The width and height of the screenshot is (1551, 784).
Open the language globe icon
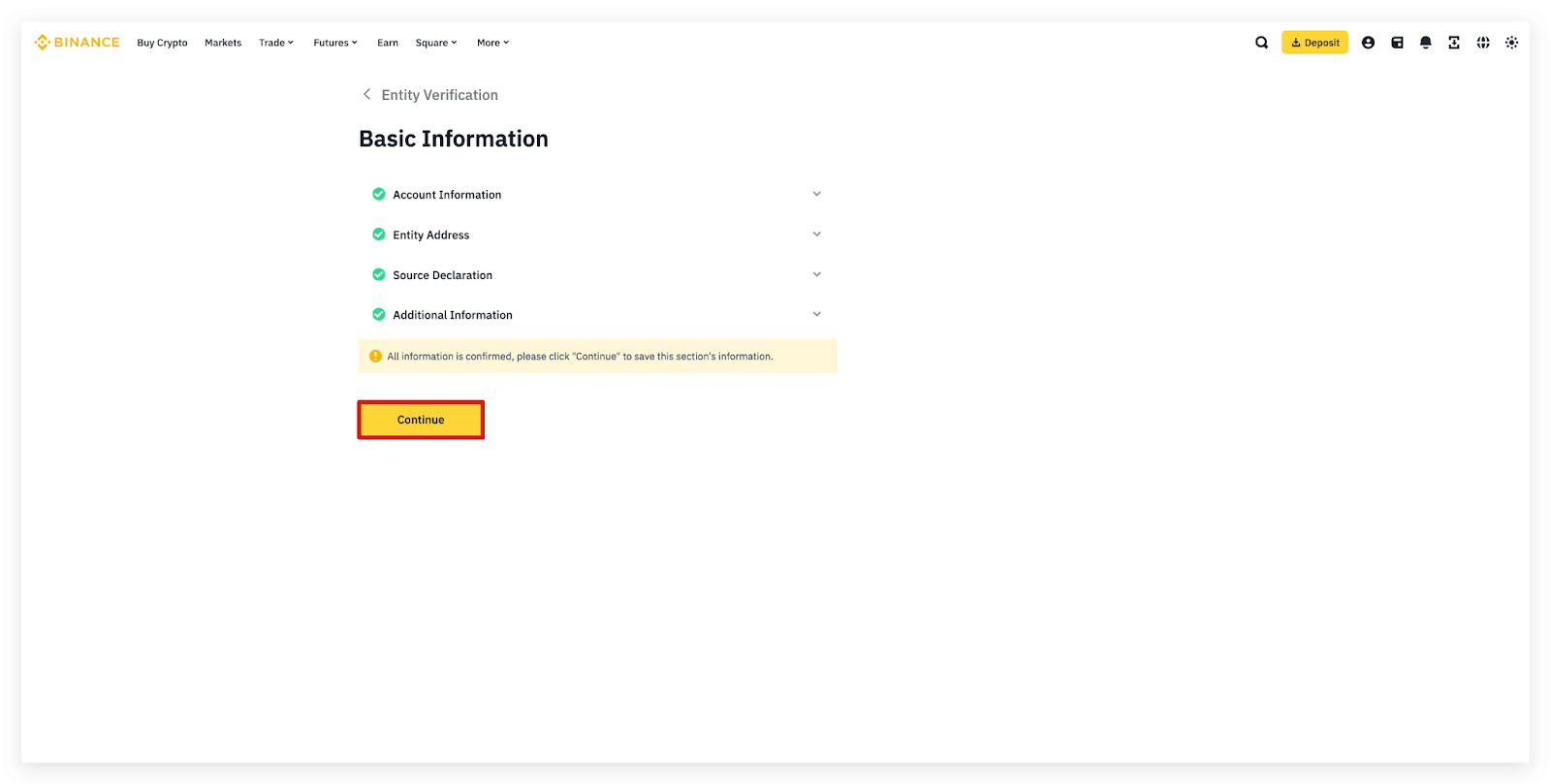pyautogui.click(x=1483, y=43)
